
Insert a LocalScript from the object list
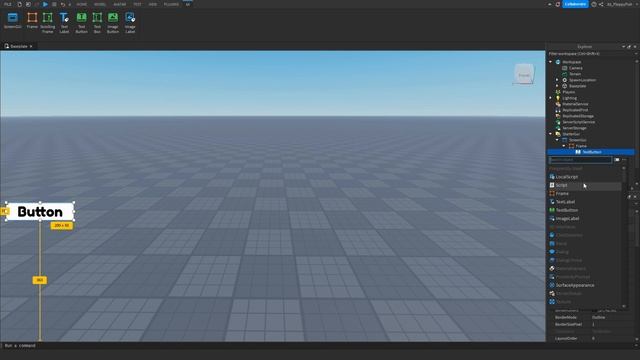tap(585, 177)
